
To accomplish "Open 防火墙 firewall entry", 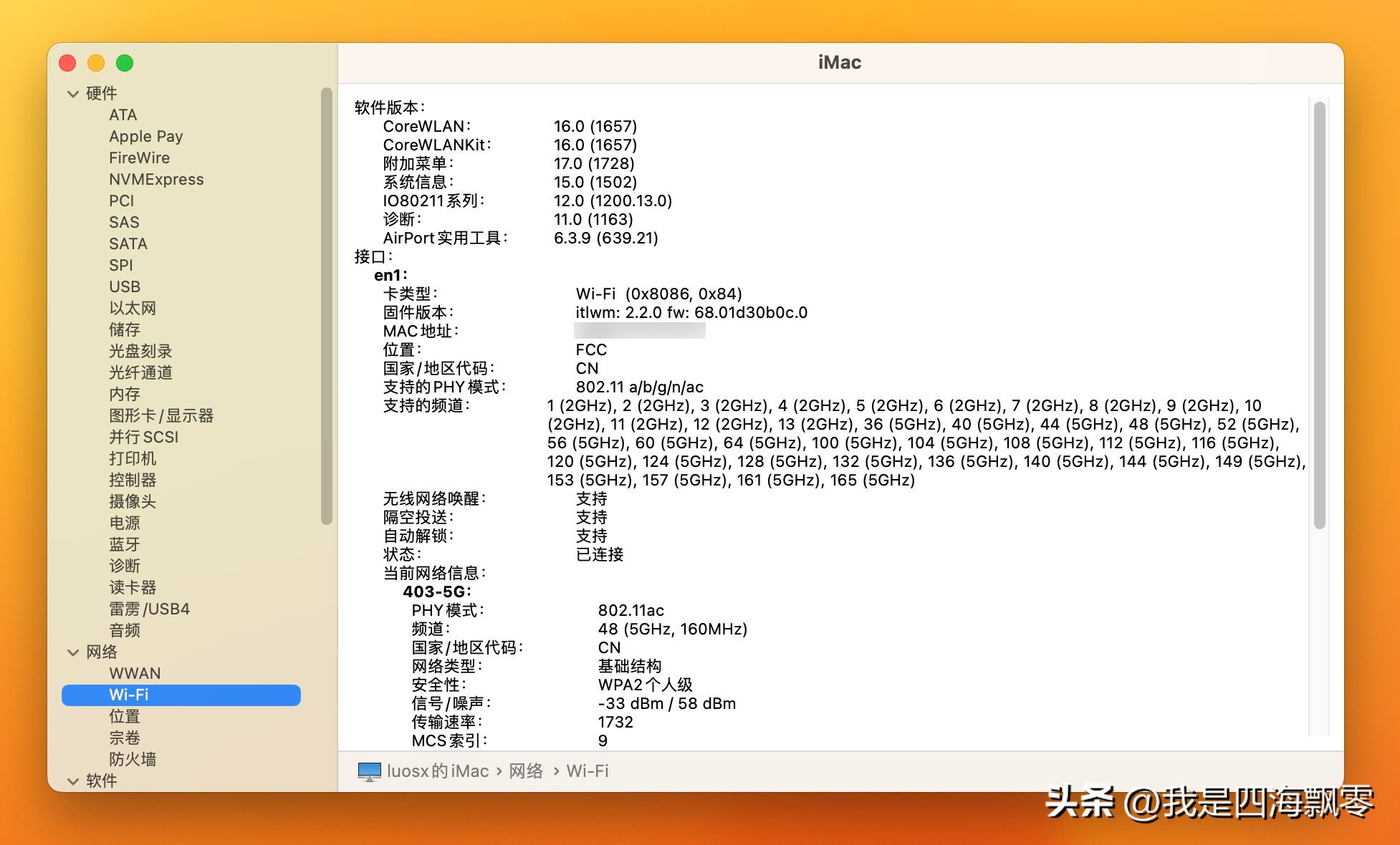I will 132,759.
